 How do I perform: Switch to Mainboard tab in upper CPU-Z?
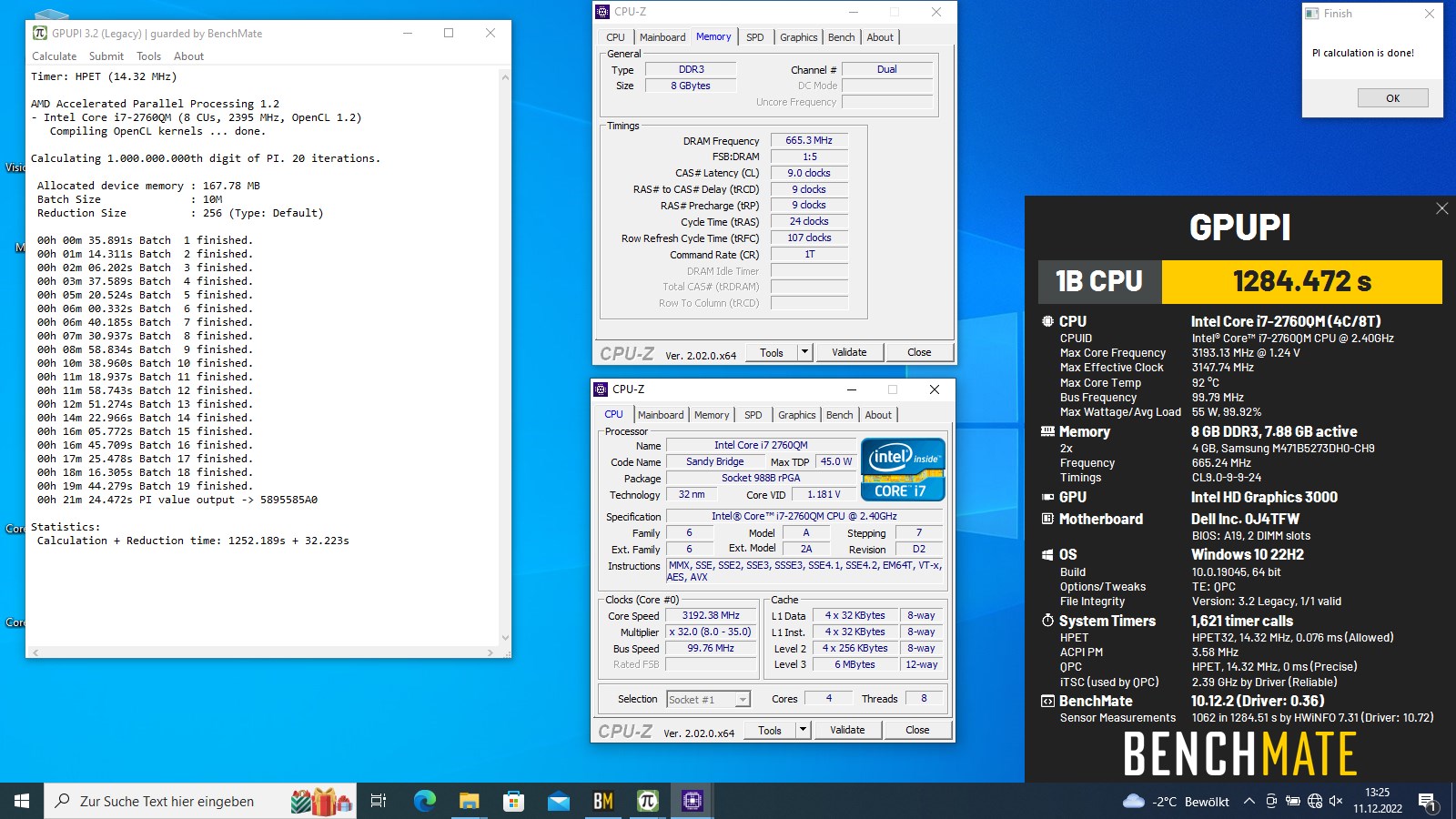[x=662, y=37]
